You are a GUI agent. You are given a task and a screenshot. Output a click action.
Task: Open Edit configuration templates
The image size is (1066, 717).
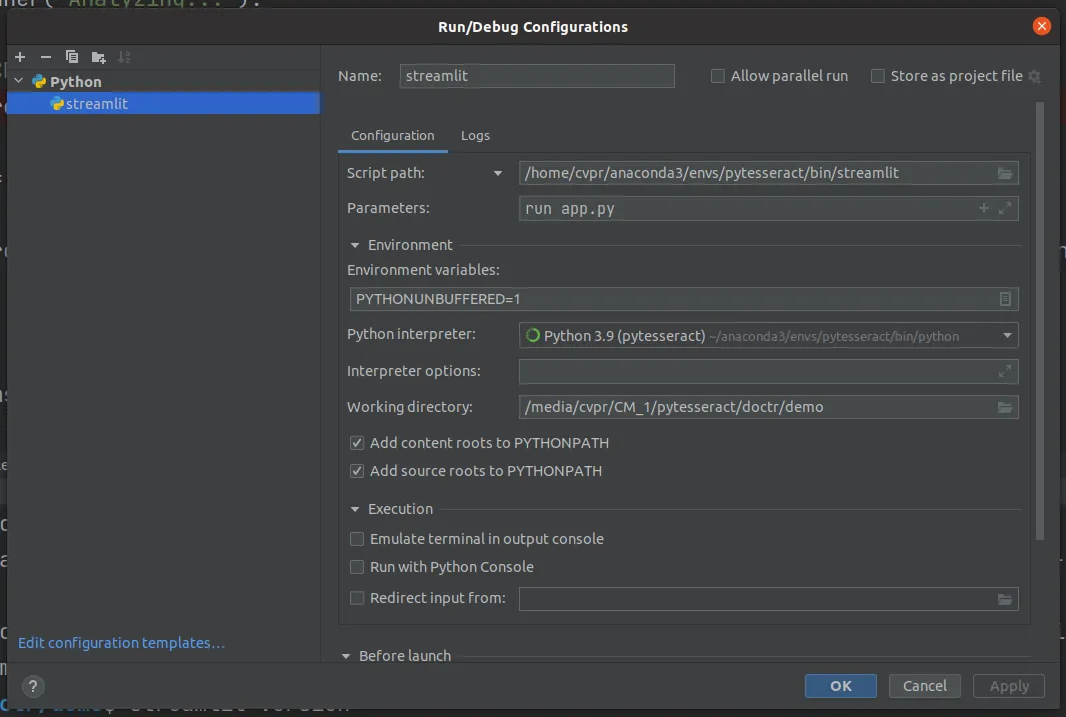[x=120, y=642]
